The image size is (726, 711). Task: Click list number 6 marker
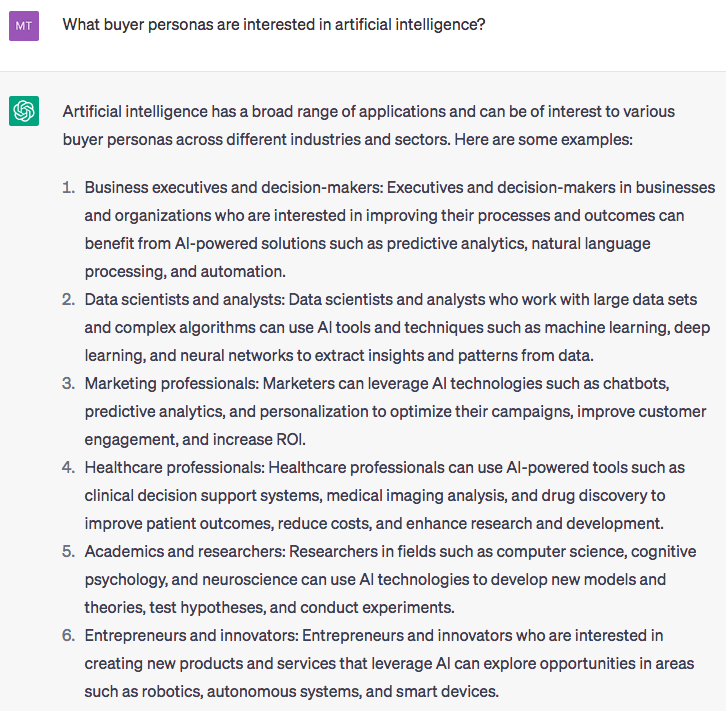[x=68, y=636]
